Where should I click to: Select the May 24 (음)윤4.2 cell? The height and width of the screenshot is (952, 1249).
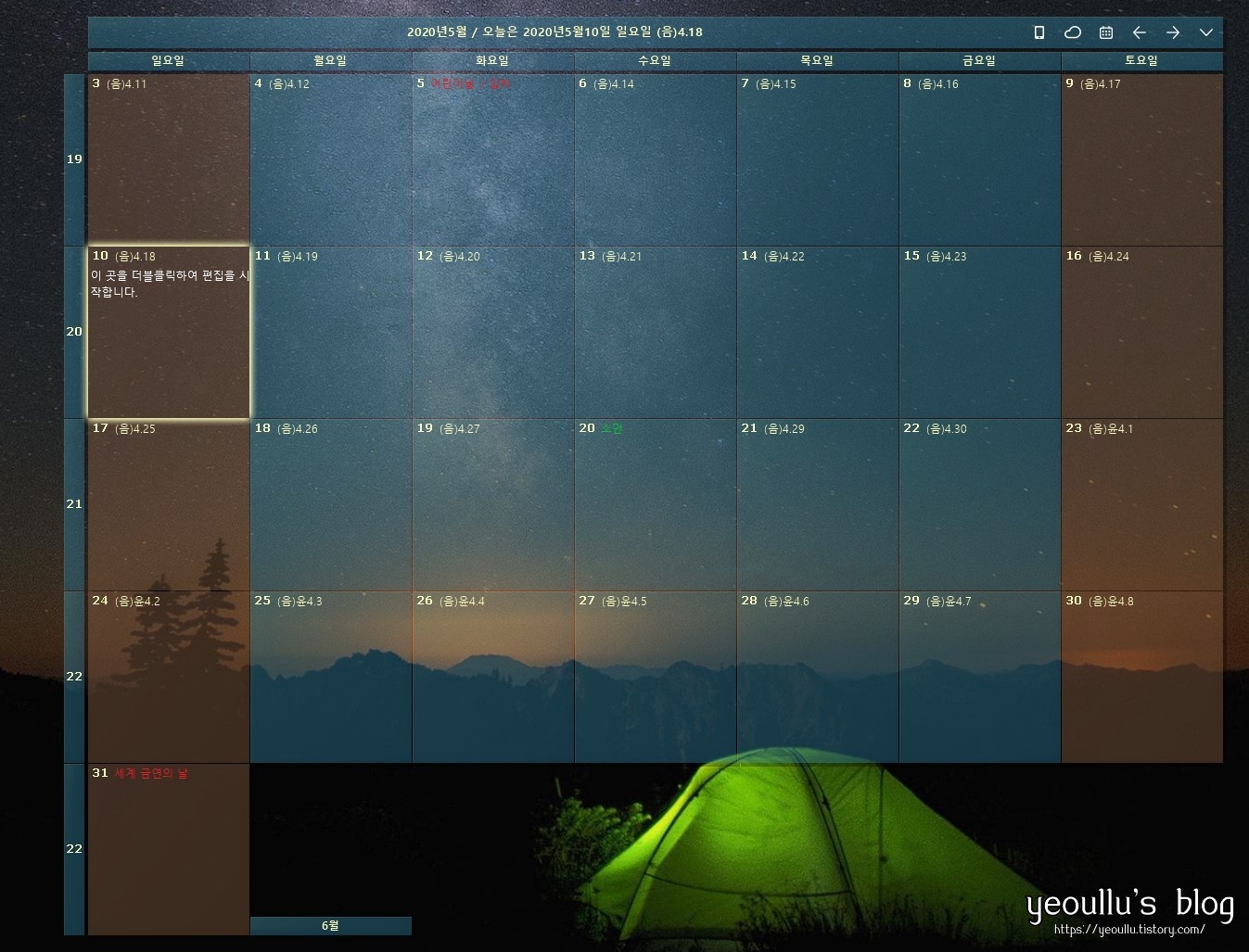(169, 677)
